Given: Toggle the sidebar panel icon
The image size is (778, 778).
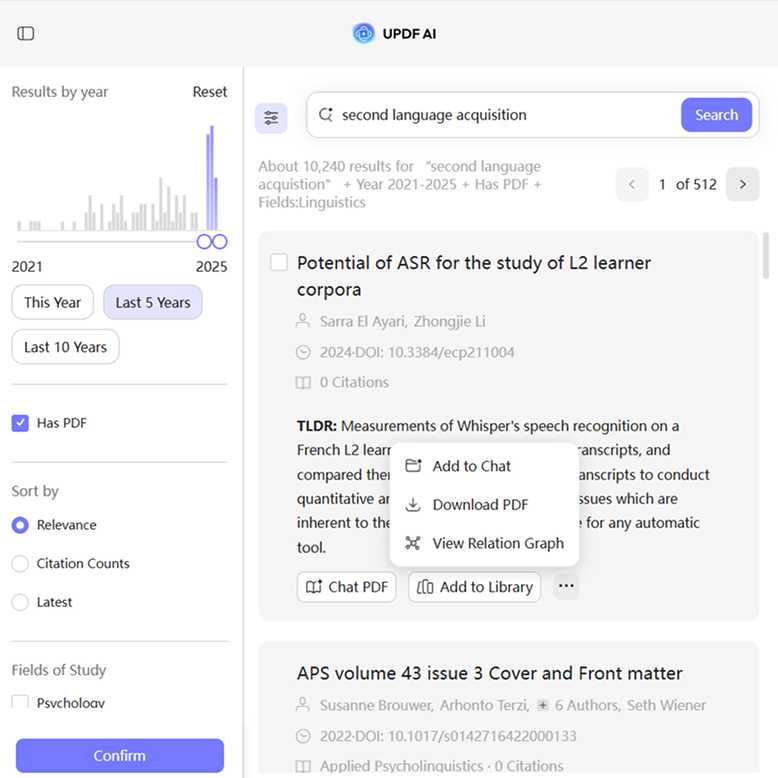Looking at the screenshot, I should tap(26, 34).
